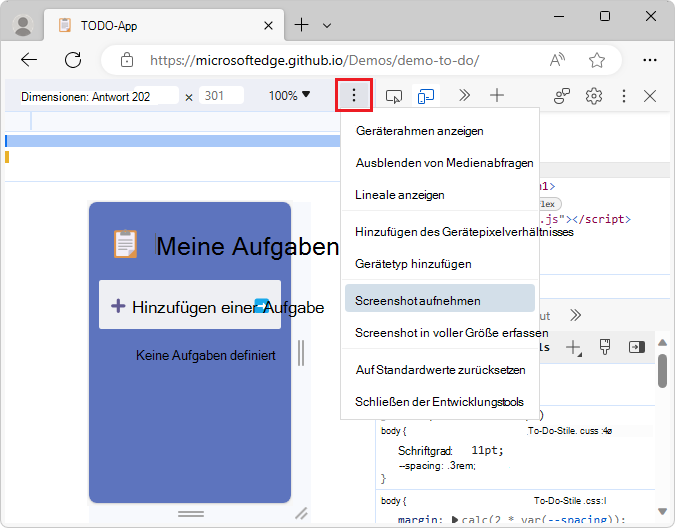Open DevTools customize three-dot menu
This screenshot has width=675, height=528.
tap(624, 96)
